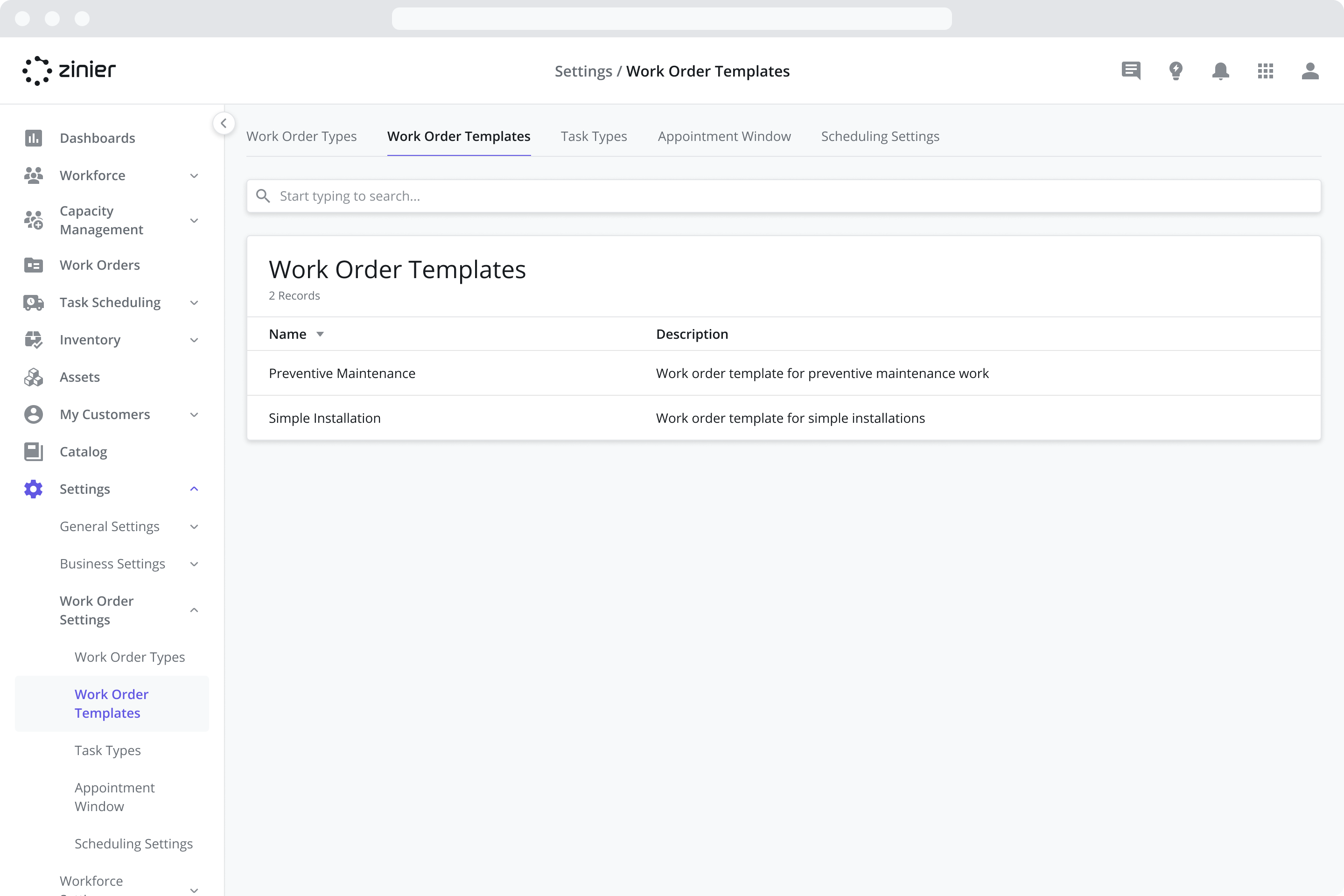This screenshot has height=896, width=1344.
Task: Click the Work Orders folder icon
Action: coord(33,265)
